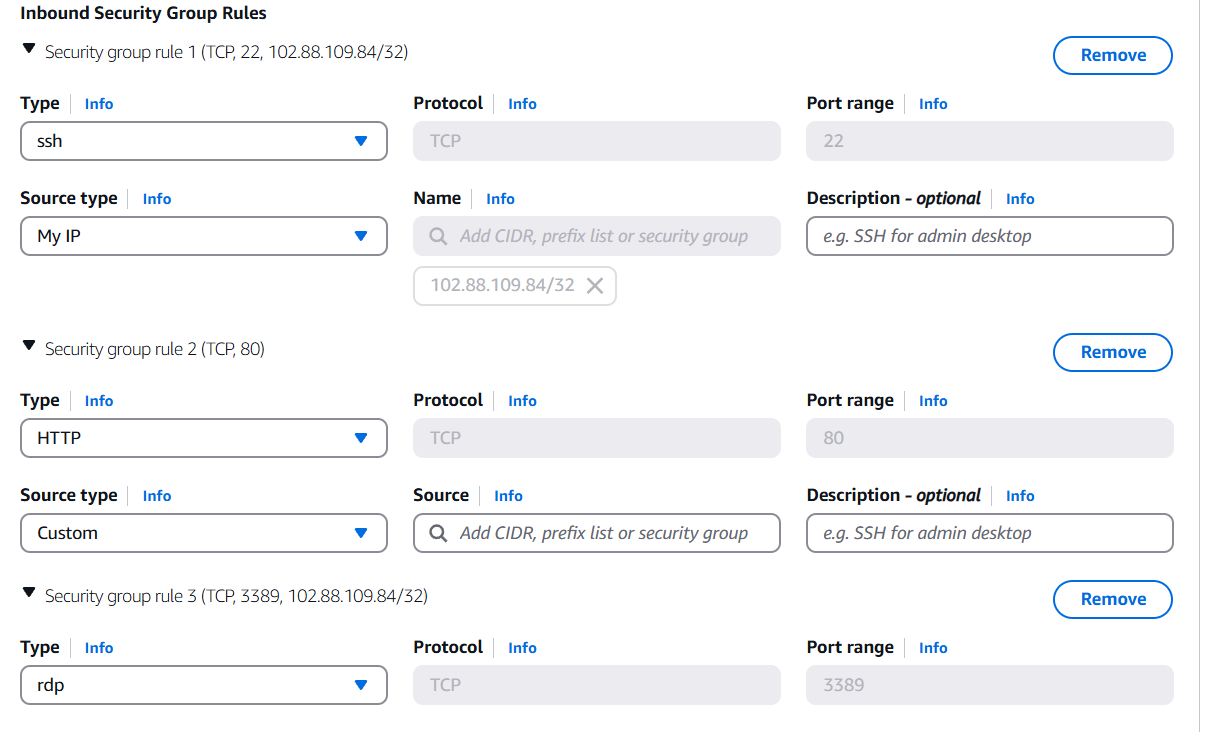Open the Custom source type dropdown

204,533
